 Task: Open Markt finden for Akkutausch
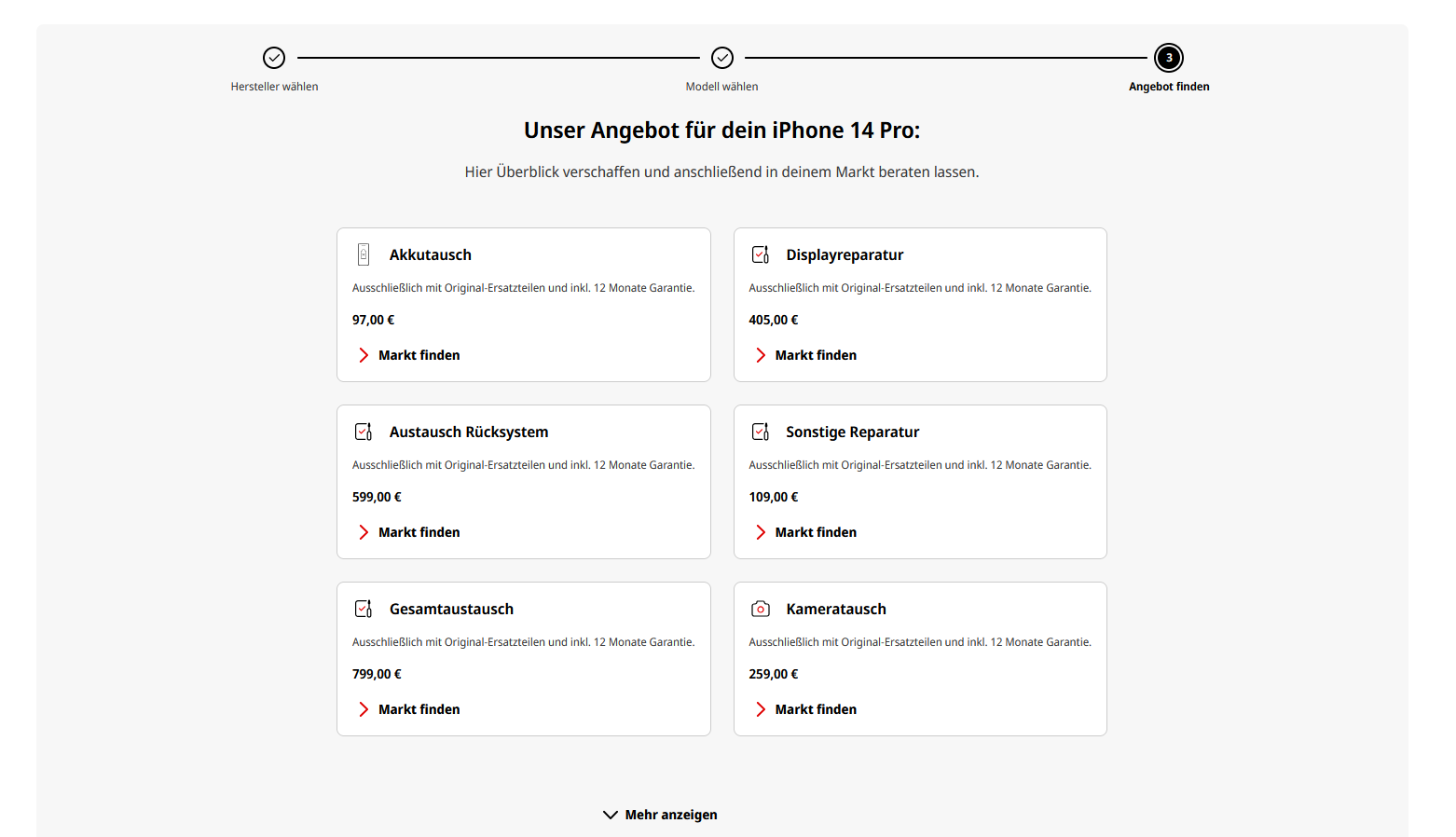[x=419, y=355]
